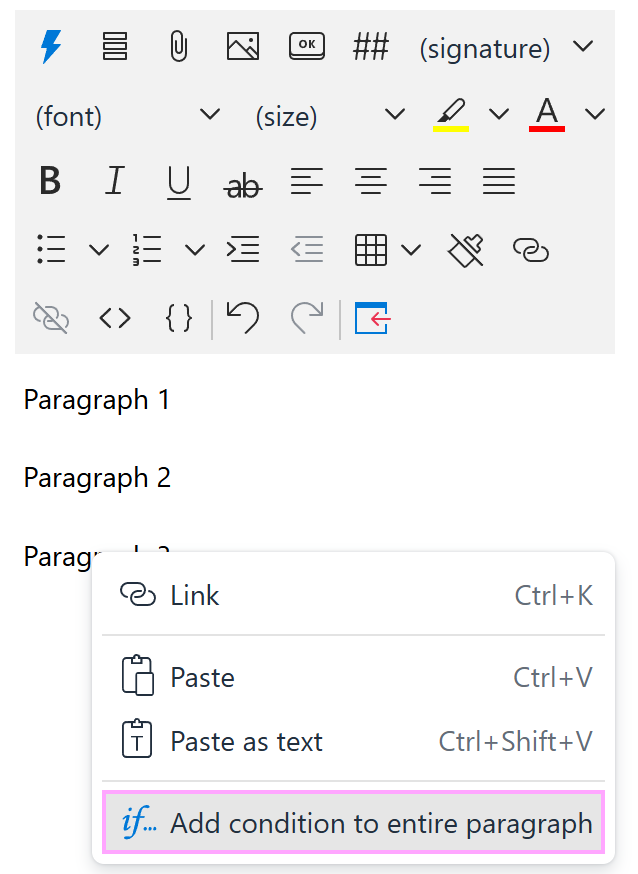638x874 pixels.
Task: Select Link from the context menu
Action: click(x=195, y=595)
